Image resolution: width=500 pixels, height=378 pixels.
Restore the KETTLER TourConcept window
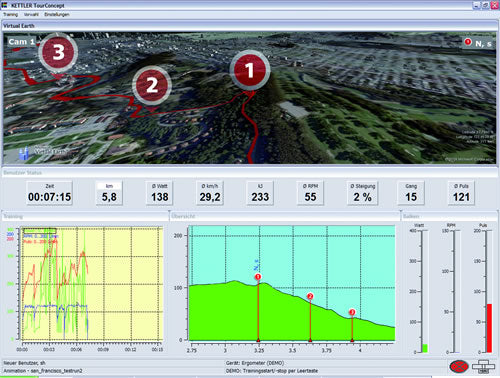485,5
